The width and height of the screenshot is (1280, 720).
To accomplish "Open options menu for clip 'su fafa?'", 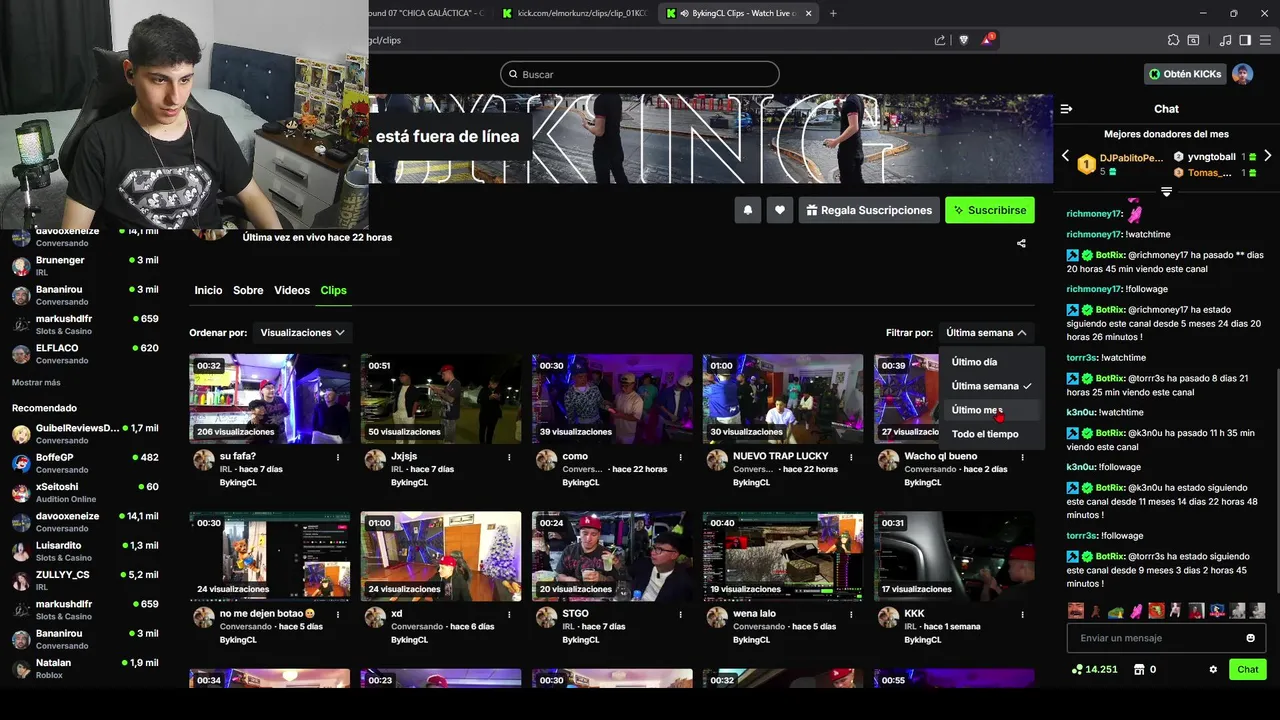I will [x=338, y=457].
